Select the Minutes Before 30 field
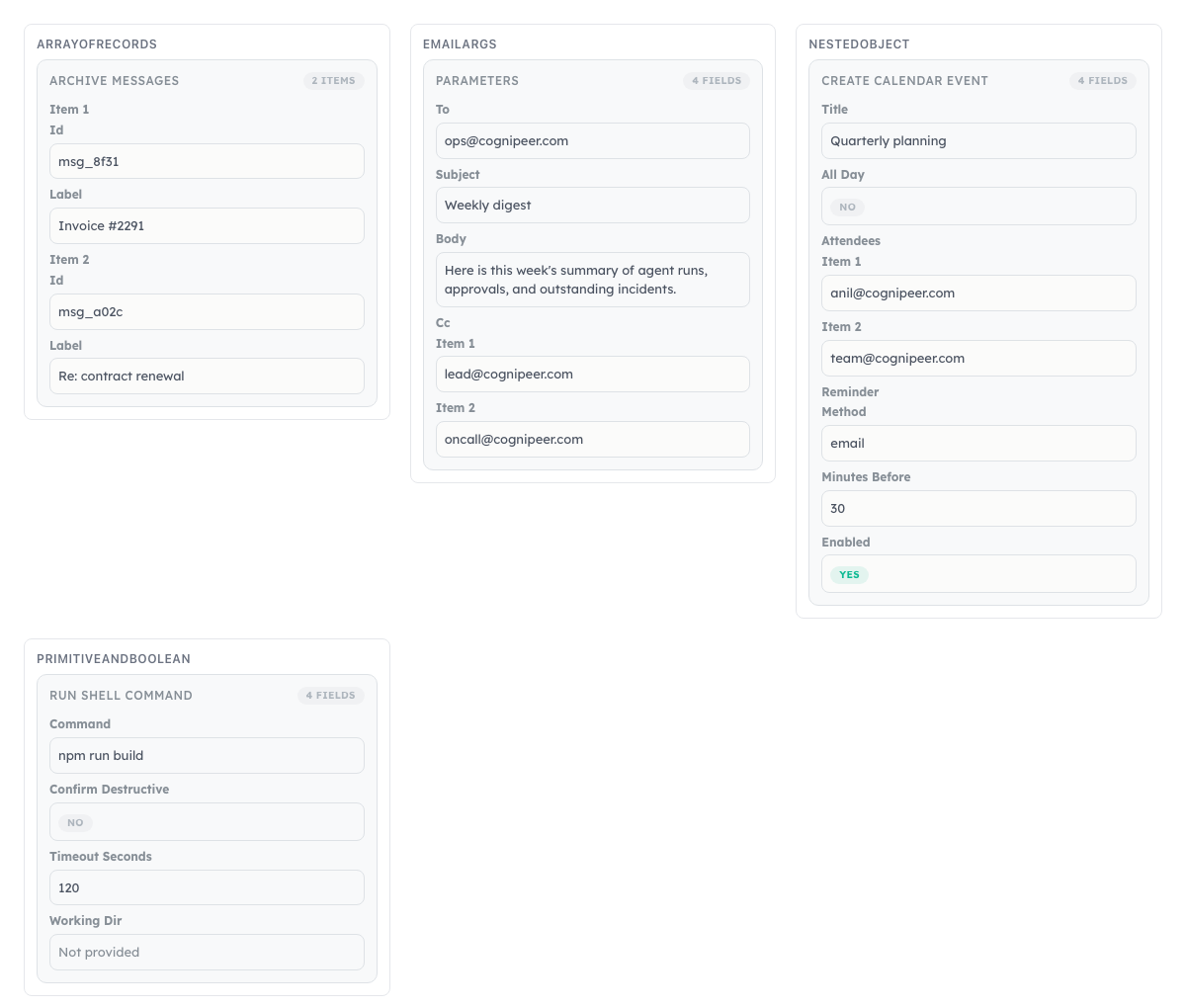The width and height of the screenshot is (1186, 1008). click(x=978, y=508)
